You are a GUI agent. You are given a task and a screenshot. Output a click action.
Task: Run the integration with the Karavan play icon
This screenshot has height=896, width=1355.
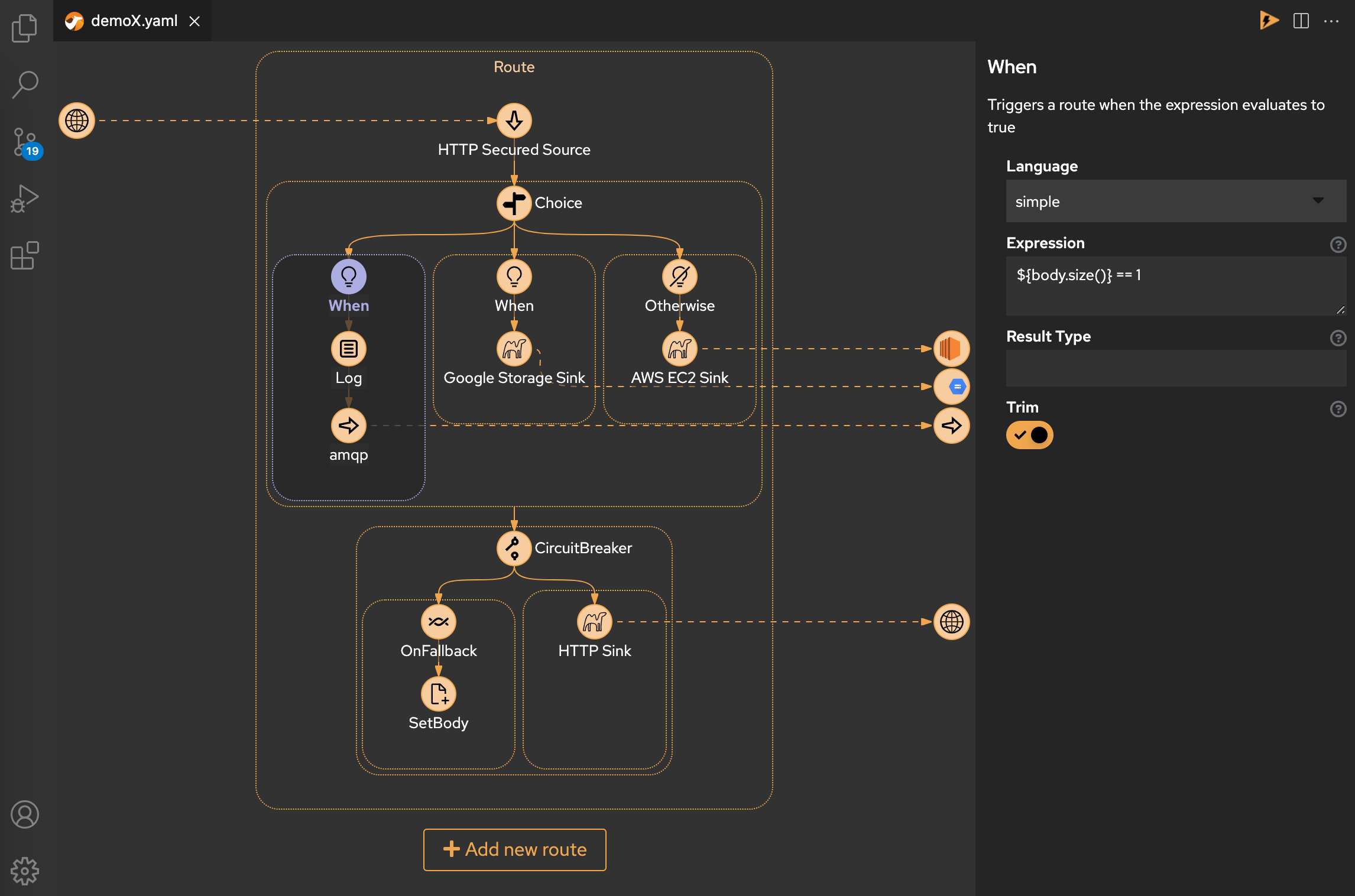click(x=1269, y=21)
